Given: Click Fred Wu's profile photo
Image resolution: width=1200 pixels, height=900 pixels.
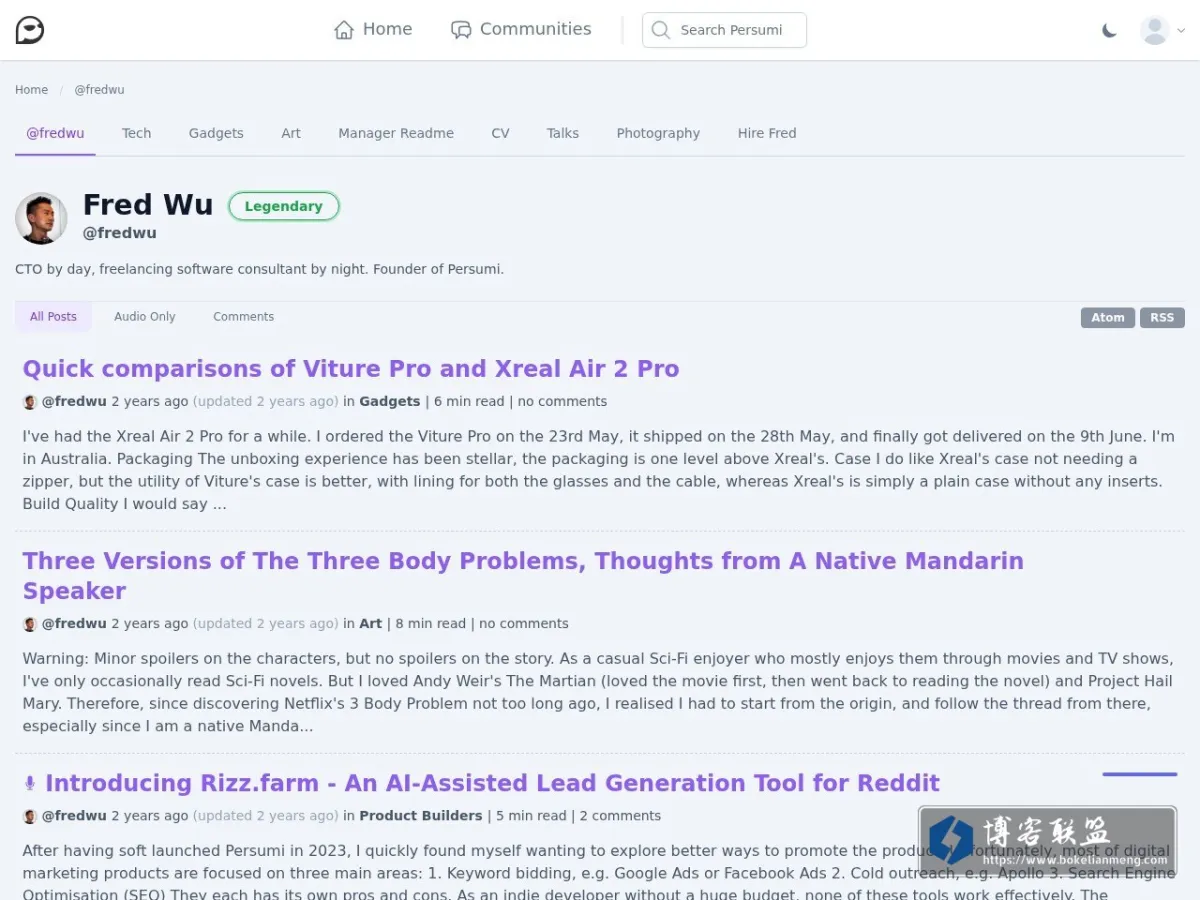Looking at the screenshot, I should (41, 218).
